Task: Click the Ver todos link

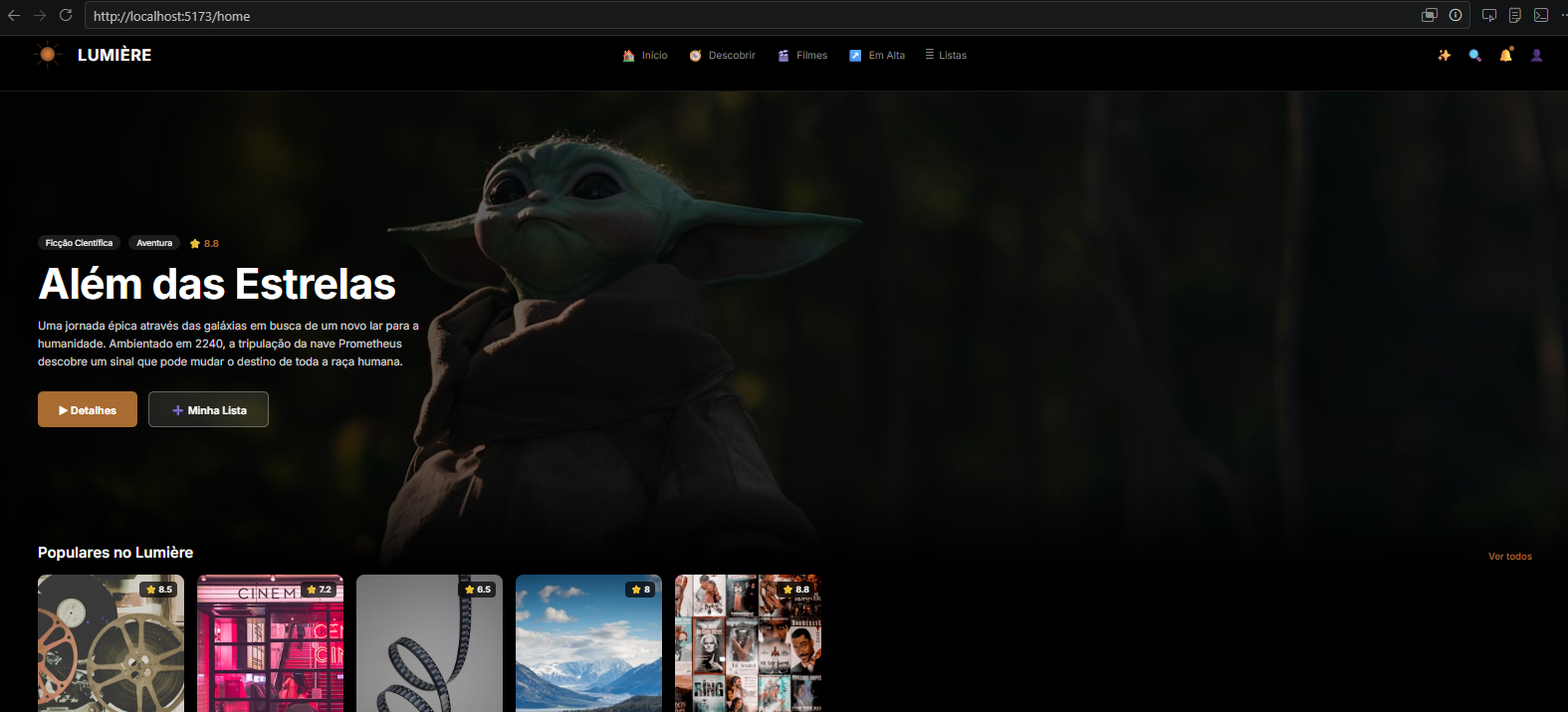Action: pyautogui.click(x=1510, y=557)
